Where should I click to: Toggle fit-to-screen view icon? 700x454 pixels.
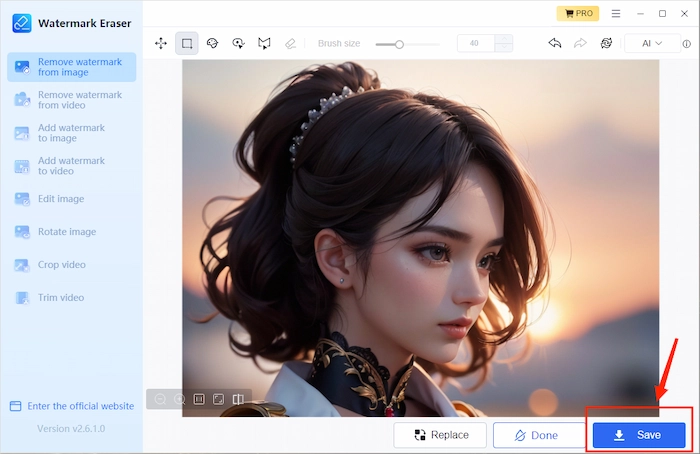click(218, 399)
